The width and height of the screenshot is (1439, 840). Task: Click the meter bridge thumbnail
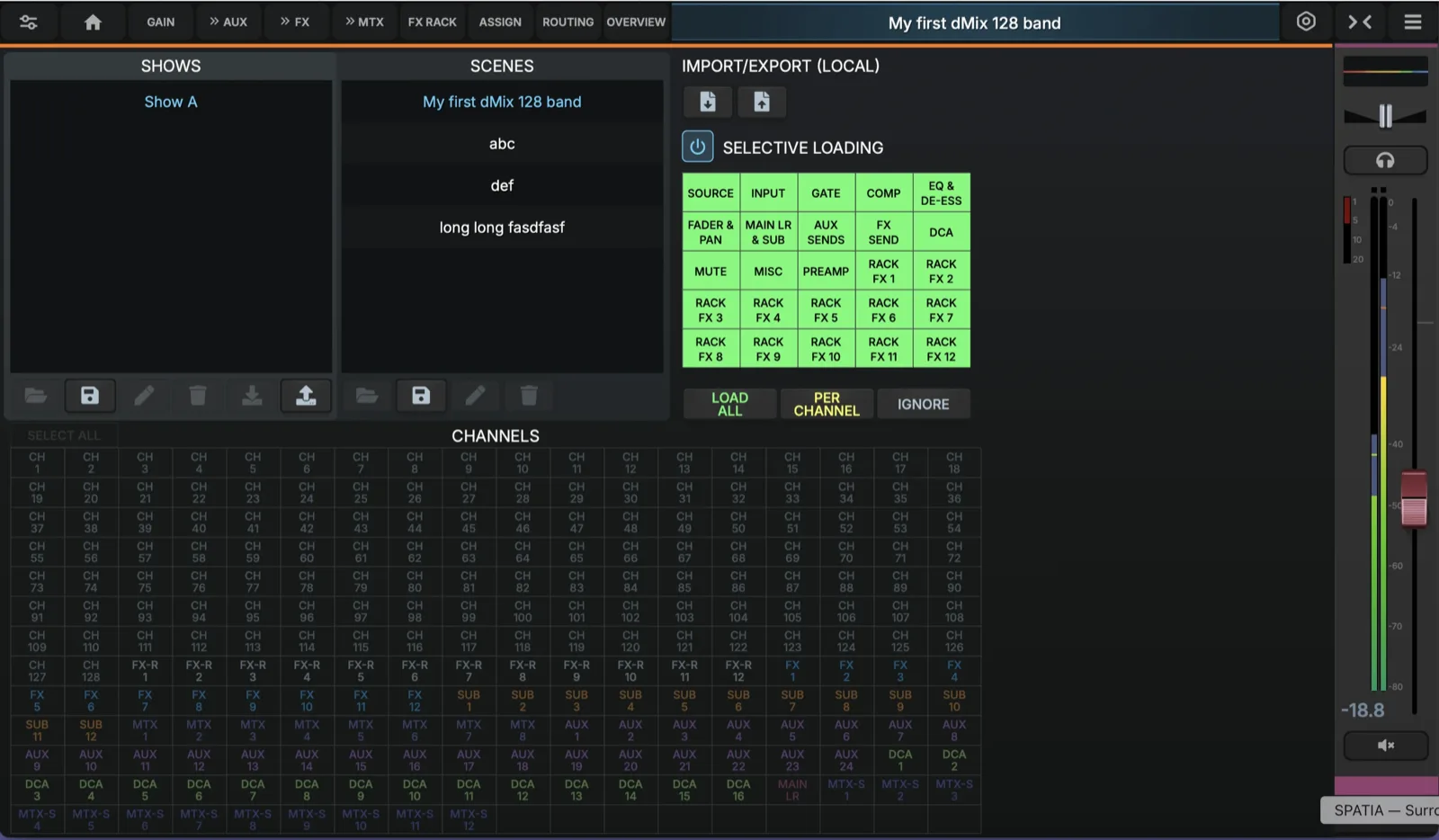(x=1385, y=71)
